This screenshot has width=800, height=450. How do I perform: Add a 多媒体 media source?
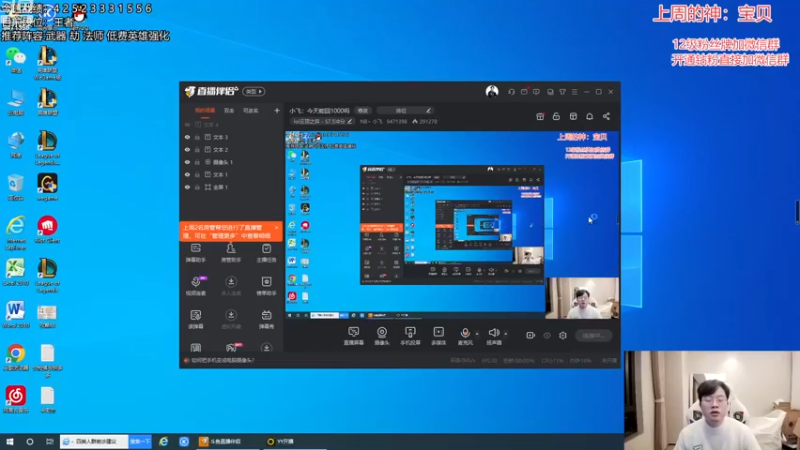[439, 336]
